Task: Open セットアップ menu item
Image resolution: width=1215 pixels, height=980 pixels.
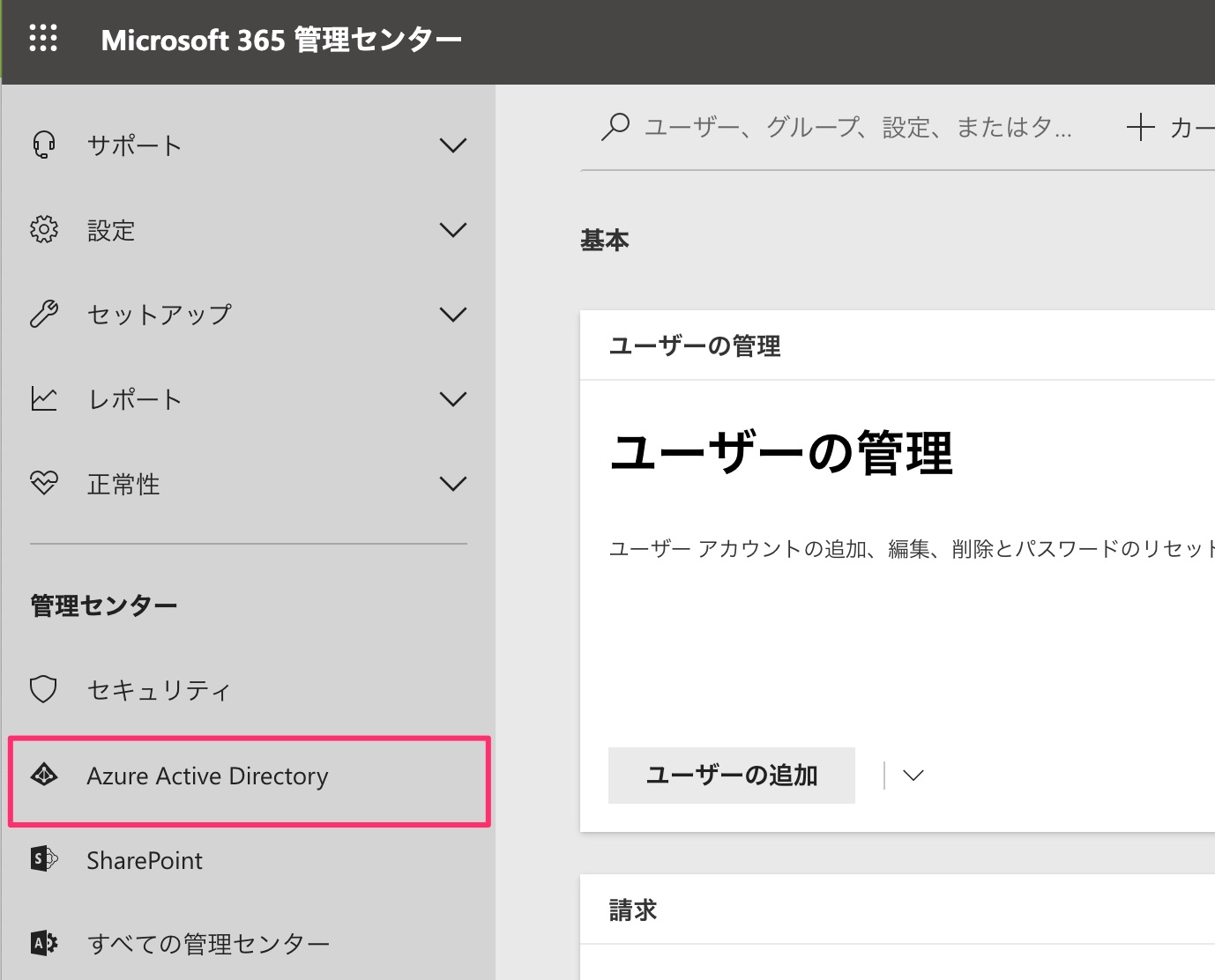Action: 248,315
